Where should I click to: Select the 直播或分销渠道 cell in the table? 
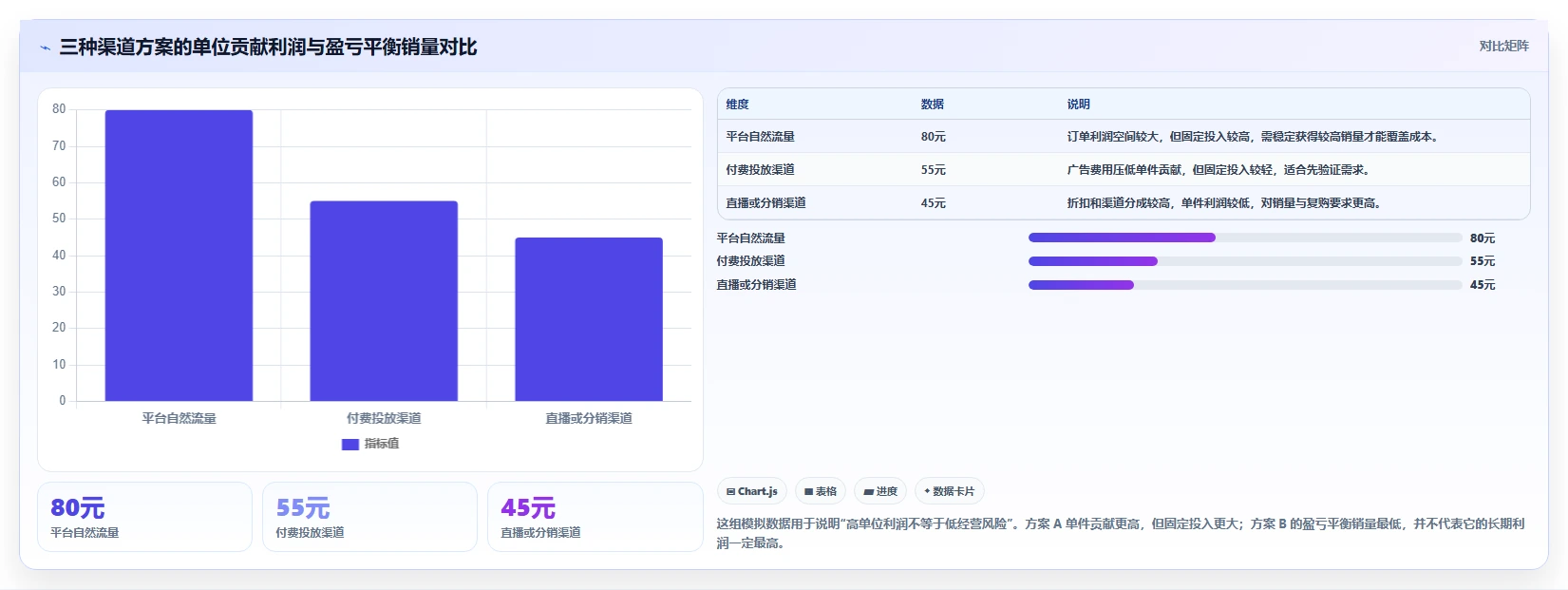[x=766, y=203]
